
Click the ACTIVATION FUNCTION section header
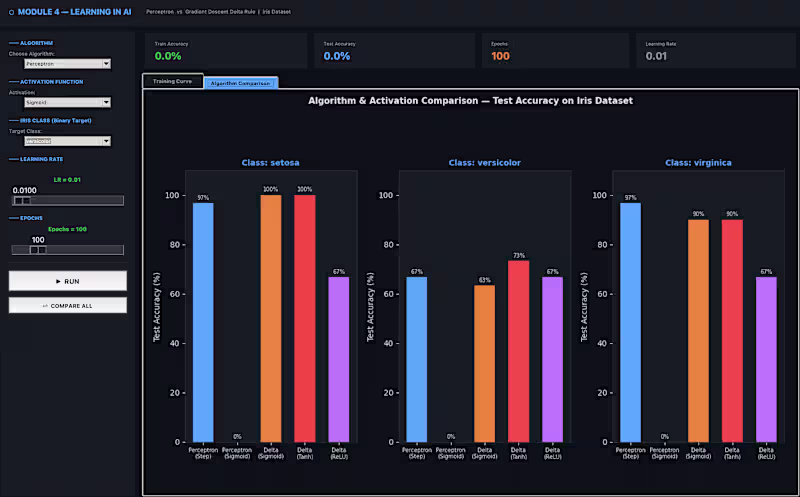[52, 82]
